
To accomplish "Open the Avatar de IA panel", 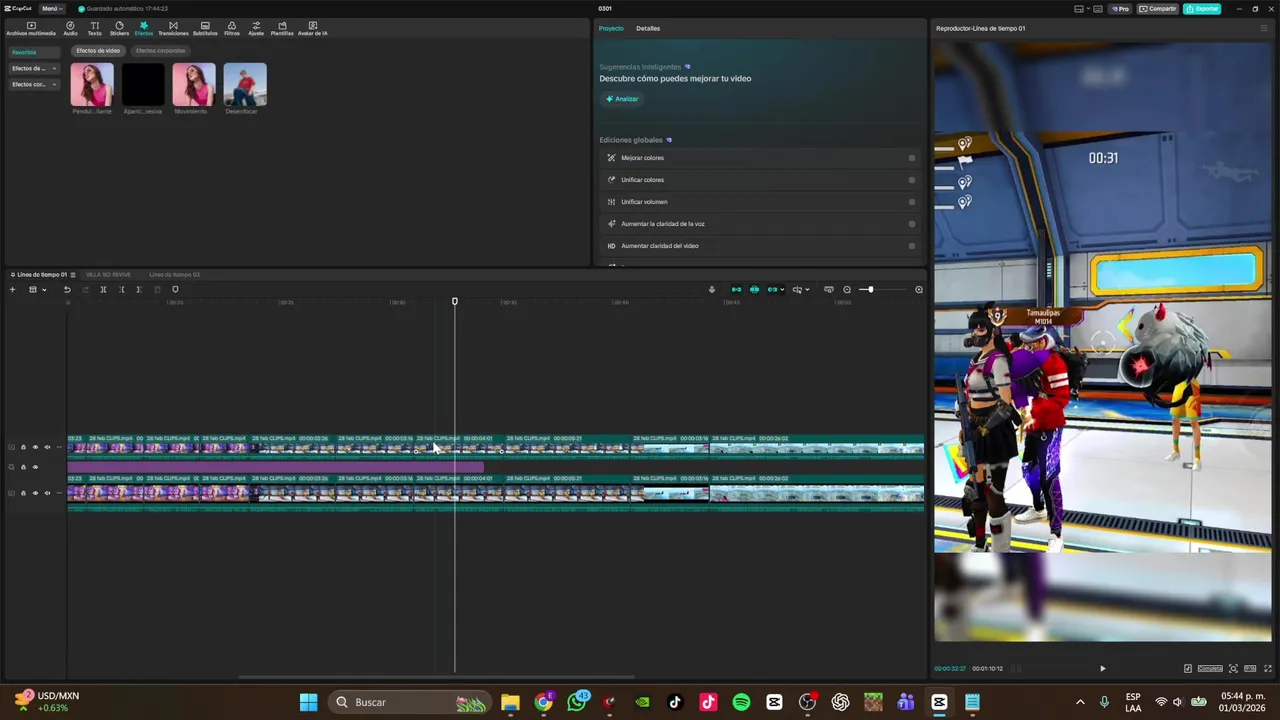I will pyautogui.click(x=312, y=28).
